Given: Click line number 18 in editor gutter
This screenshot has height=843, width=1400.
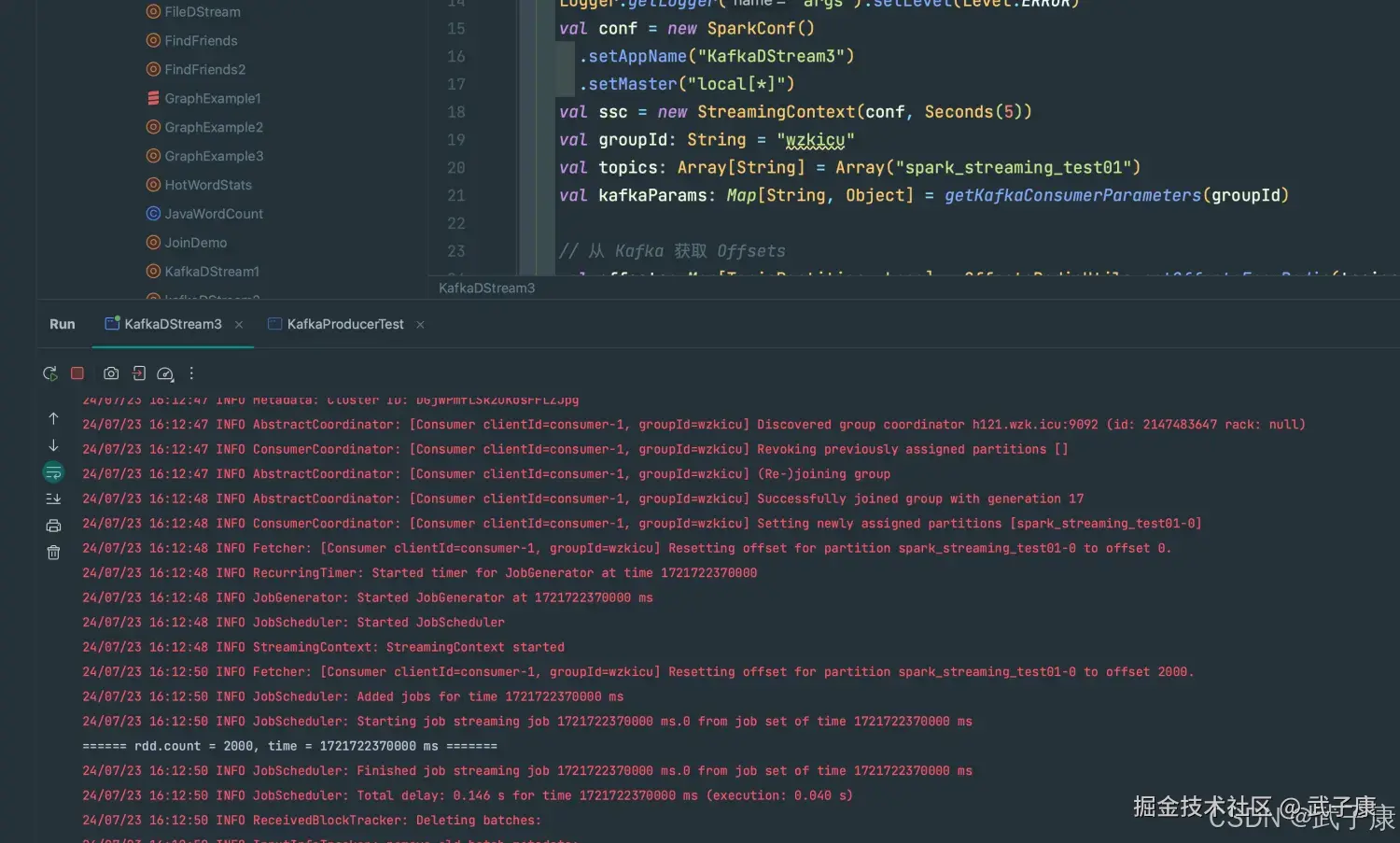Looking at the screenshot, I should pos(455,112).
